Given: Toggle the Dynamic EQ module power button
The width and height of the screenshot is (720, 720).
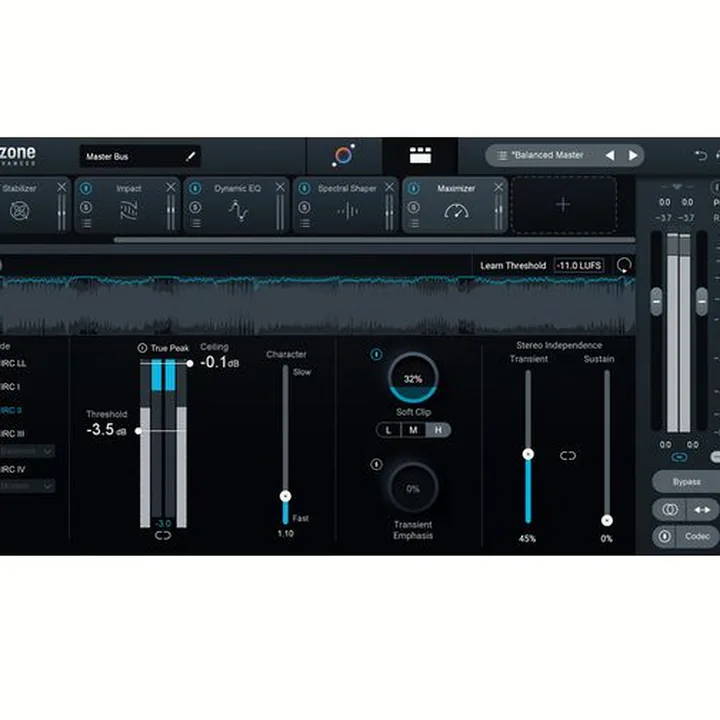Looking at the screenshot, I should pos(195,188).
